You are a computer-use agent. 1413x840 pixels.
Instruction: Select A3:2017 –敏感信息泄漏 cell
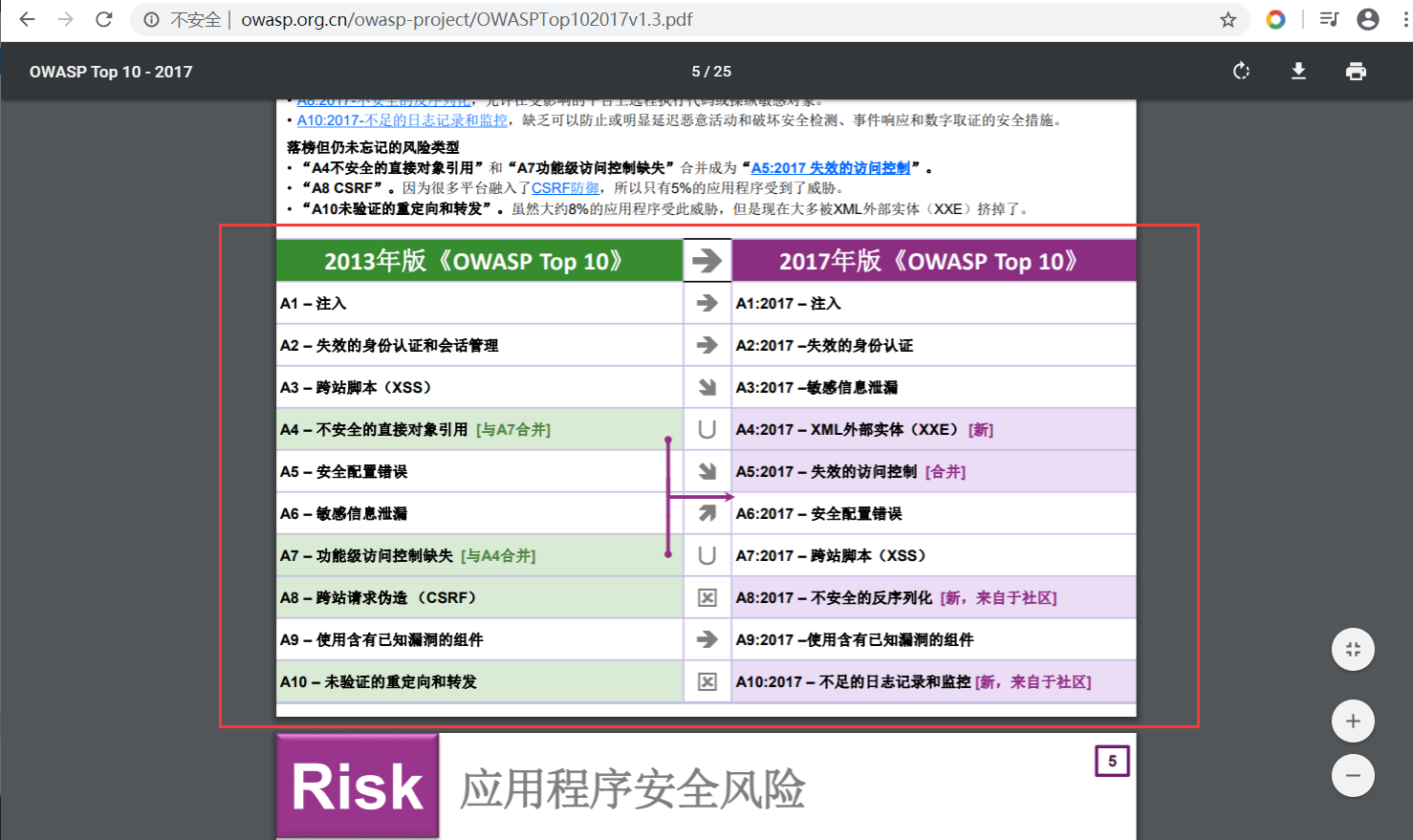(934, 387)
